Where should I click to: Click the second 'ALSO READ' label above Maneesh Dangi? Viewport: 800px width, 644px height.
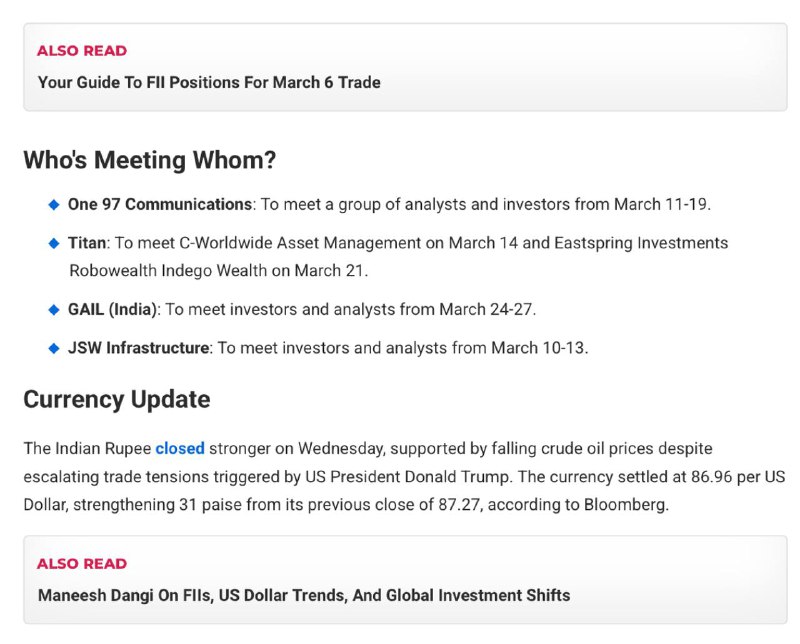click(82, 563)
